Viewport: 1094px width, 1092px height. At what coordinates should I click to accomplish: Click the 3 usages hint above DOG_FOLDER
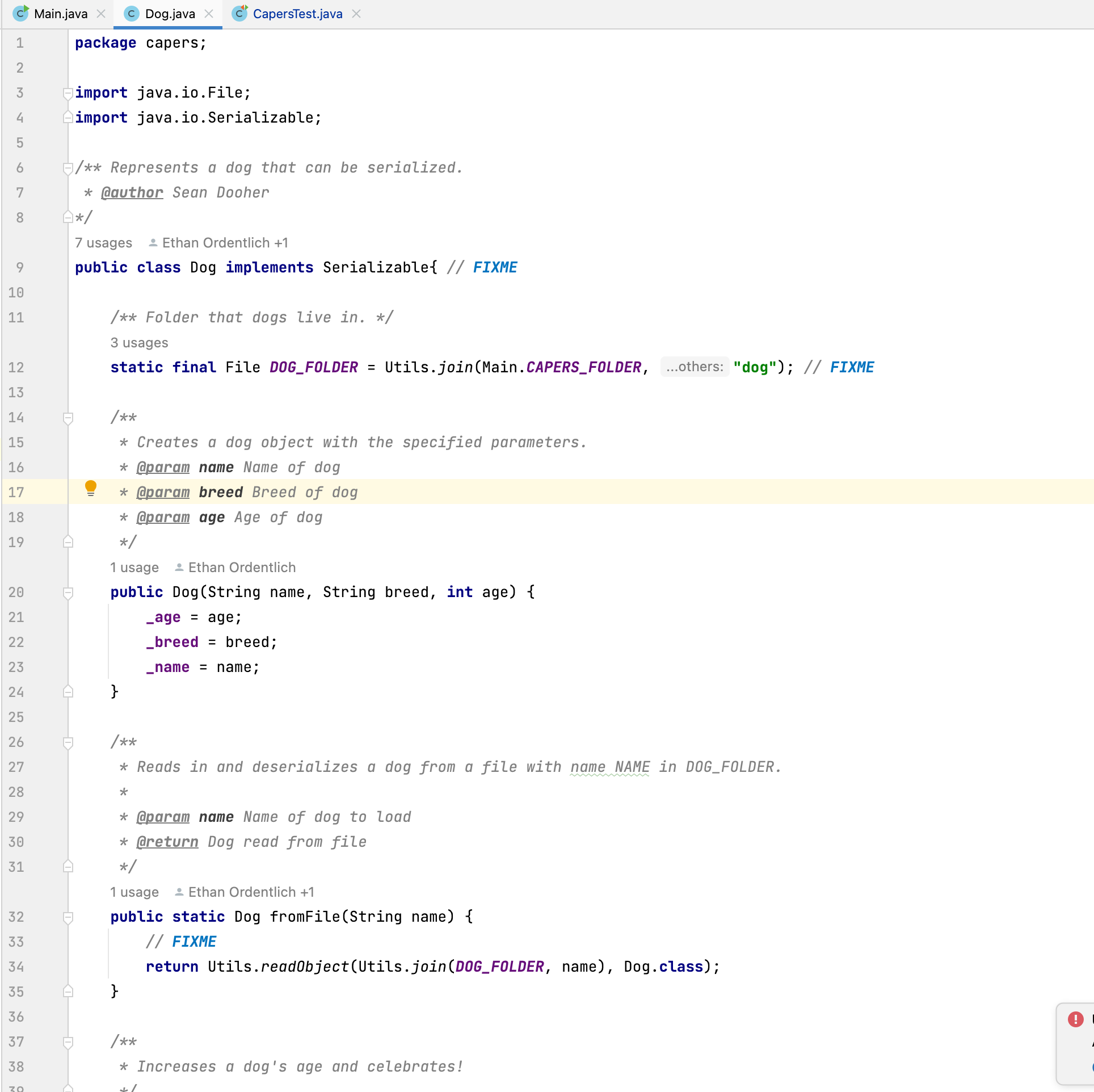[139, 343]
